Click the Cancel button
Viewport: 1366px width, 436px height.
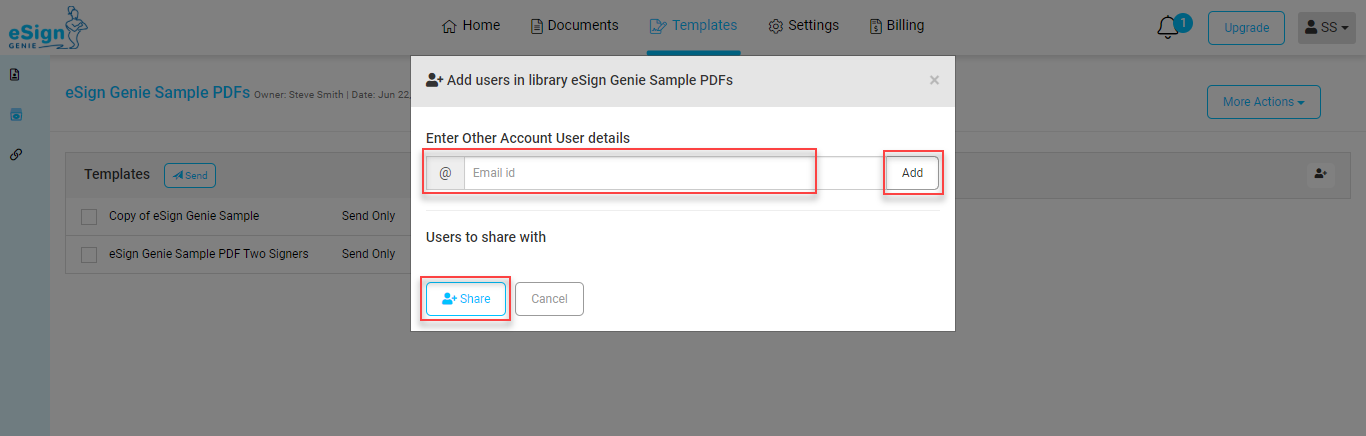click(549, 299)
